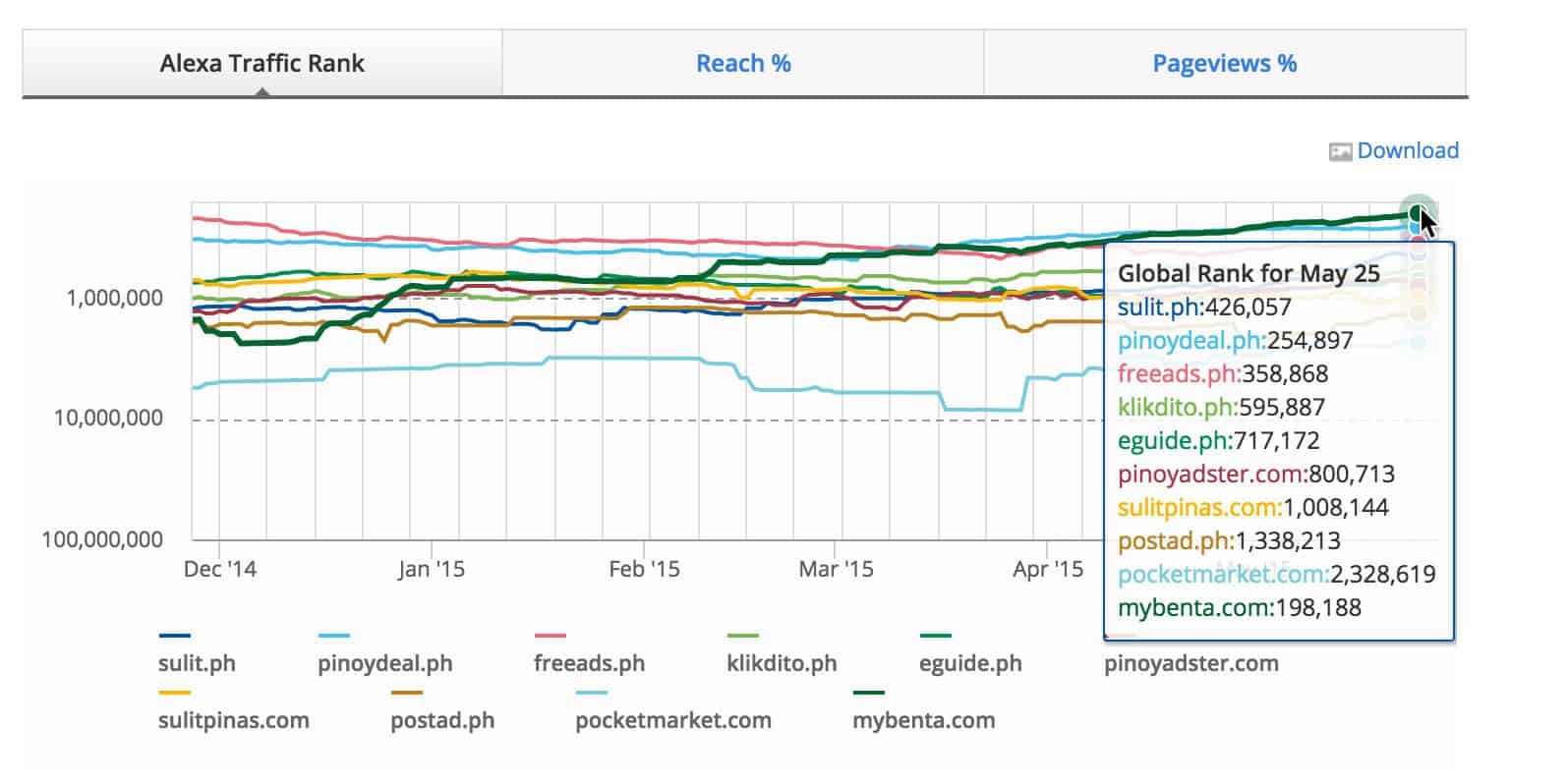Click the pinoyadster.com legend label
Image resolution: width=1567 pixels, height=784 pixels.
tap(1191, 663)
